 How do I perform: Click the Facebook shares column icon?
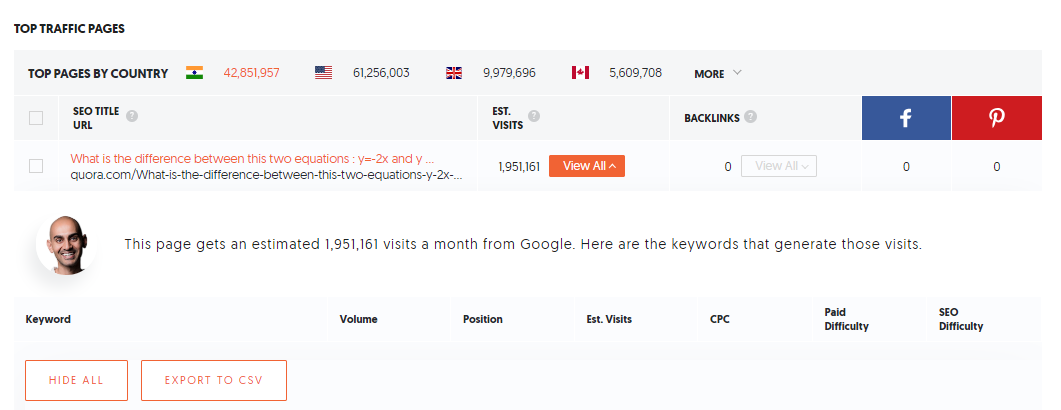[906, 118]
